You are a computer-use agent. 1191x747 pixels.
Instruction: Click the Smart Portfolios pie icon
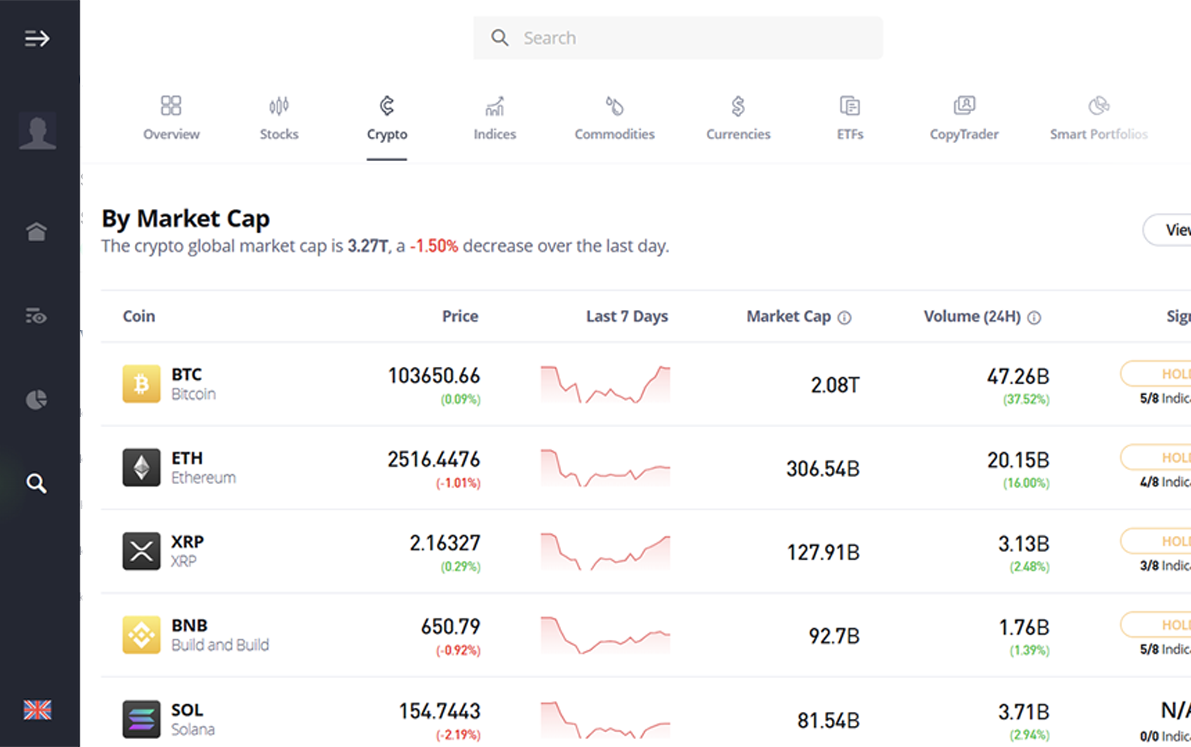tap(1098, 105)
